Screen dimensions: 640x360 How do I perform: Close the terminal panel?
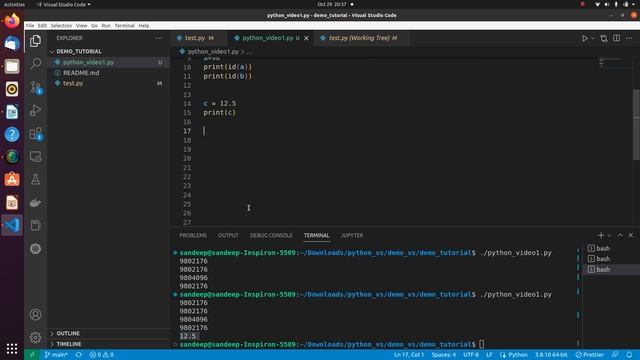tap(631, 236)
